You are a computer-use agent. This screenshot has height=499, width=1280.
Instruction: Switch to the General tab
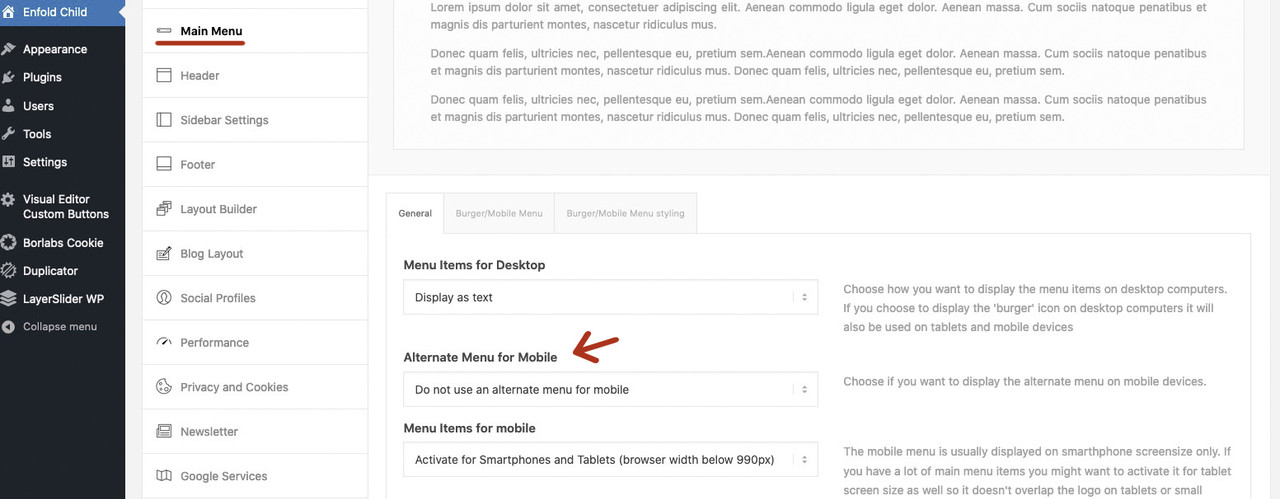click(415, 213)
